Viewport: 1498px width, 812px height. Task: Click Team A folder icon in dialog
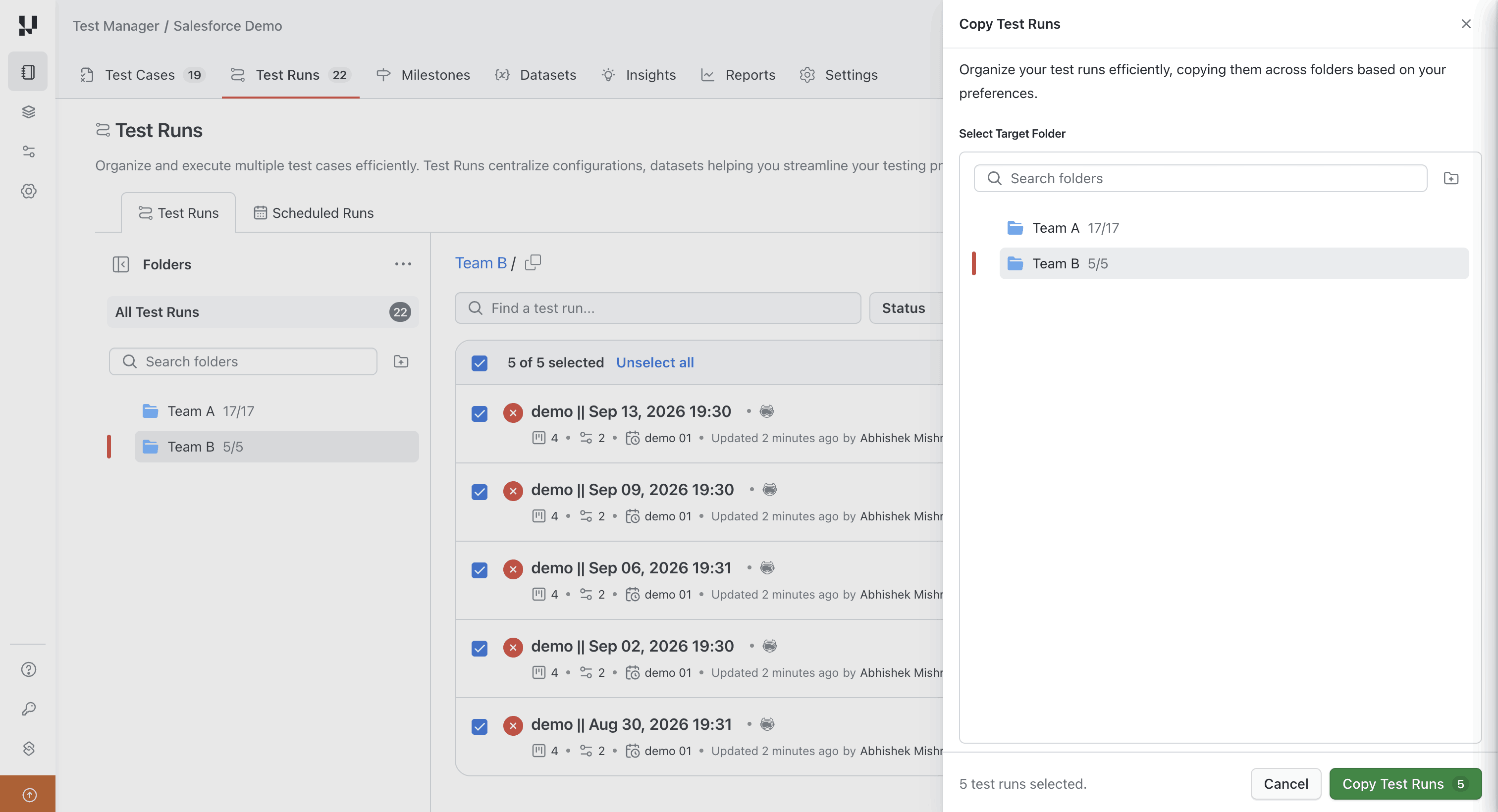1016,228
